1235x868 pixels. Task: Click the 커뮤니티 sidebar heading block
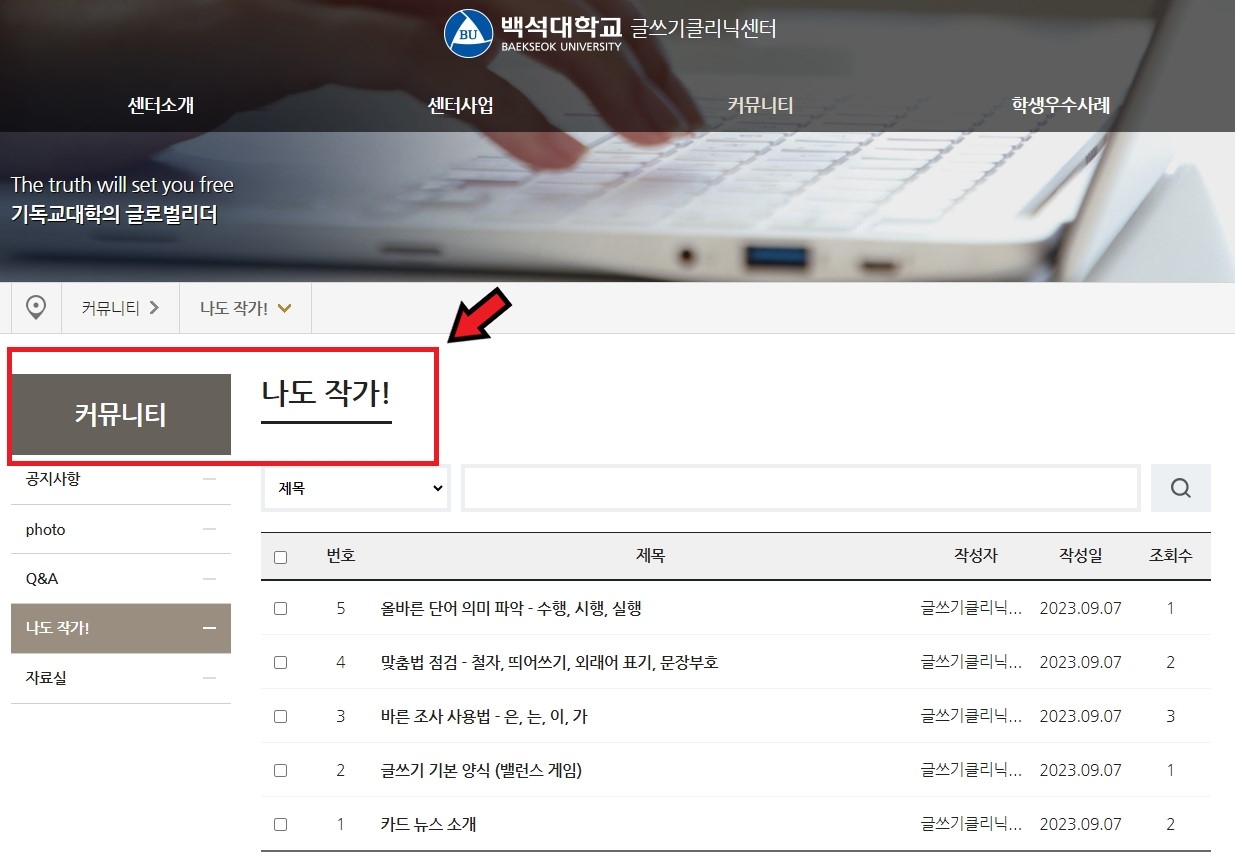click(121, 414)
